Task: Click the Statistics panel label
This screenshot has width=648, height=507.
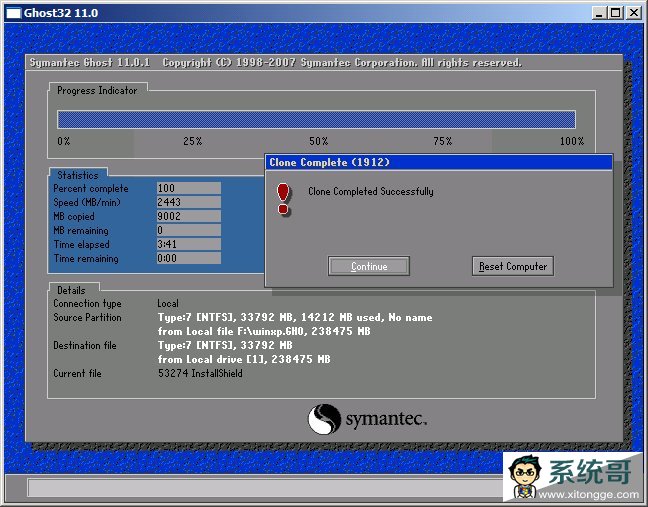Action: [x=78, y=175]
